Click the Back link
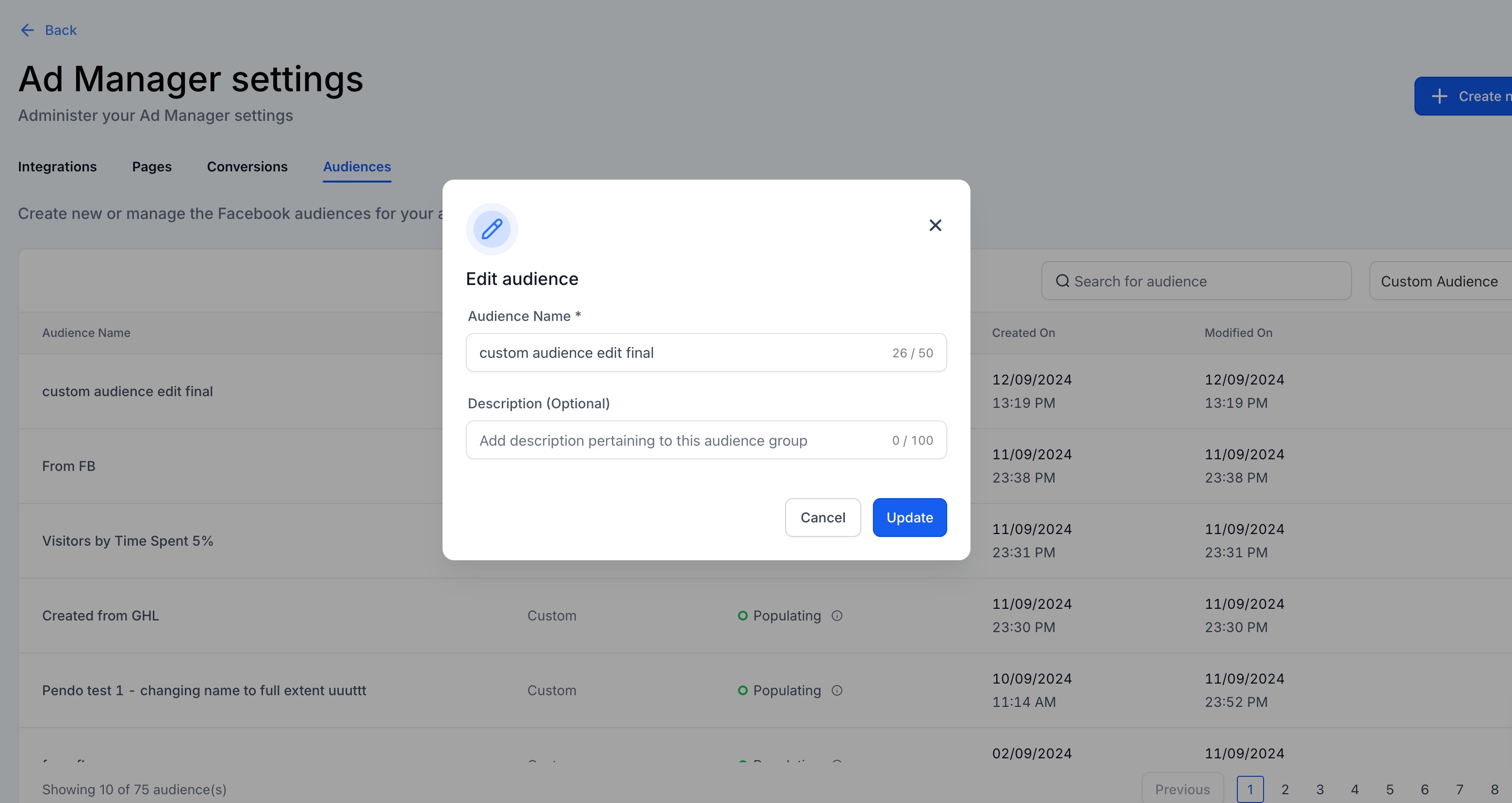Image resolution: width=1512 pixels, height=803 pixels. pyautogui.click(x=61, y=30)
